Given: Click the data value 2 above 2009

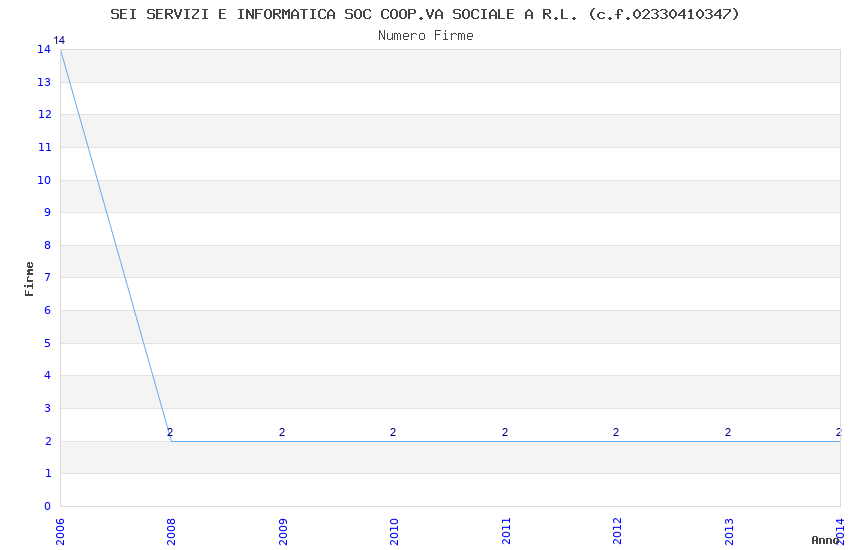Looking at the screenshot, I should click(x=282, y=432).
